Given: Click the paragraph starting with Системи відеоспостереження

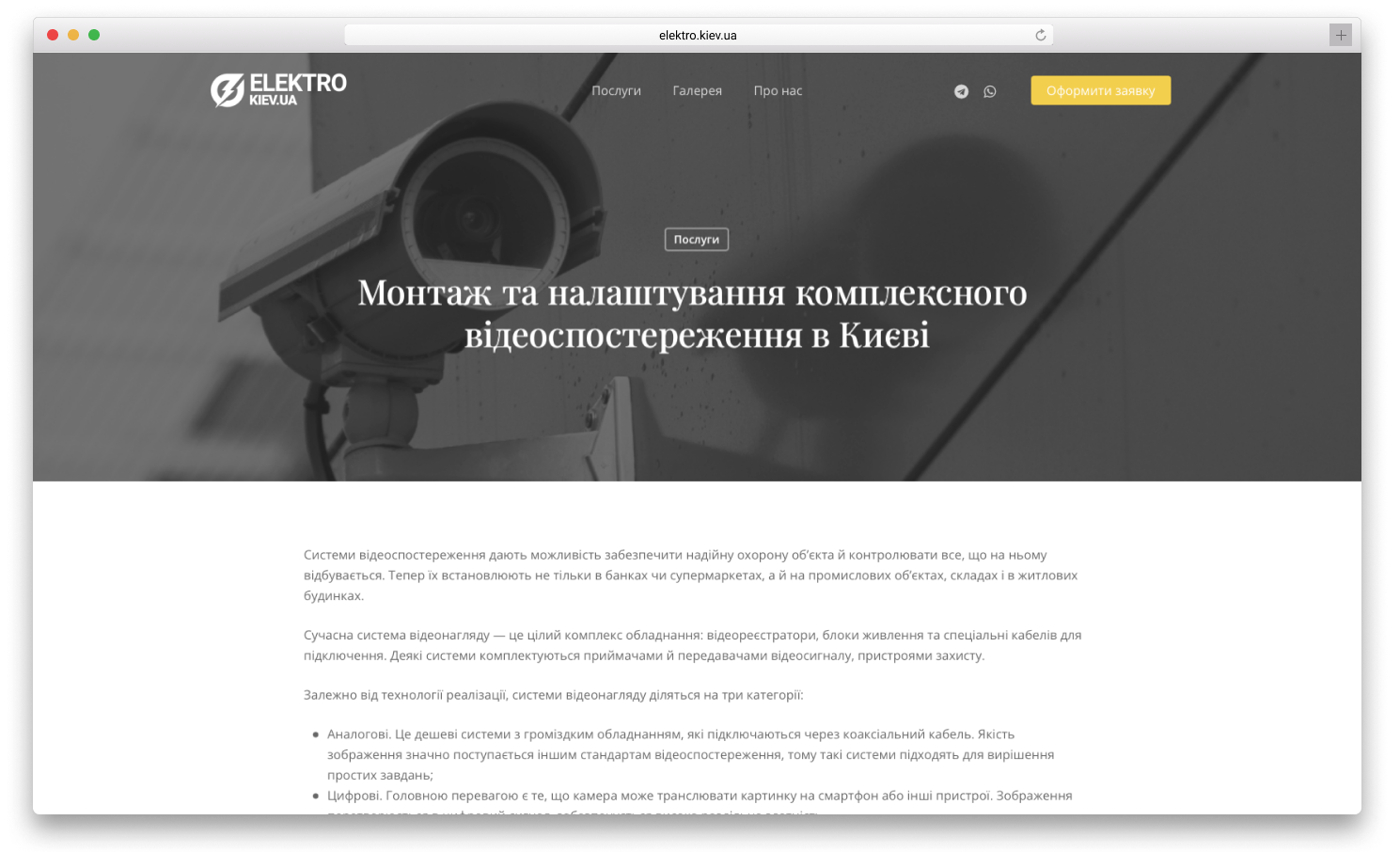Looking at the screenshot, I should (x=690, y=575).
